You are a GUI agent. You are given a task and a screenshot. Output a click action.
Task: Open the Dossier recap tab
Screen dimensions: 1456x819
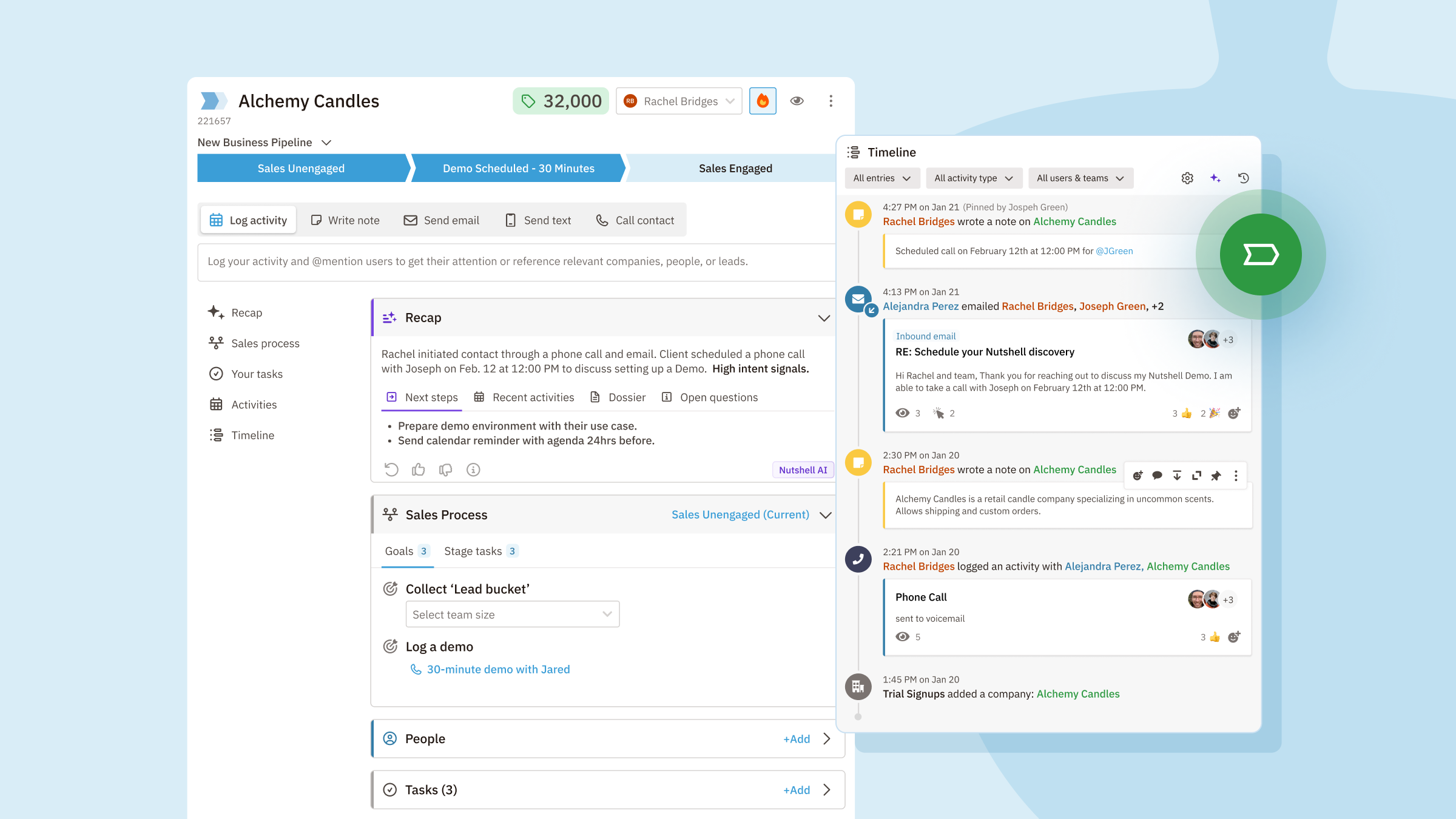618,397
